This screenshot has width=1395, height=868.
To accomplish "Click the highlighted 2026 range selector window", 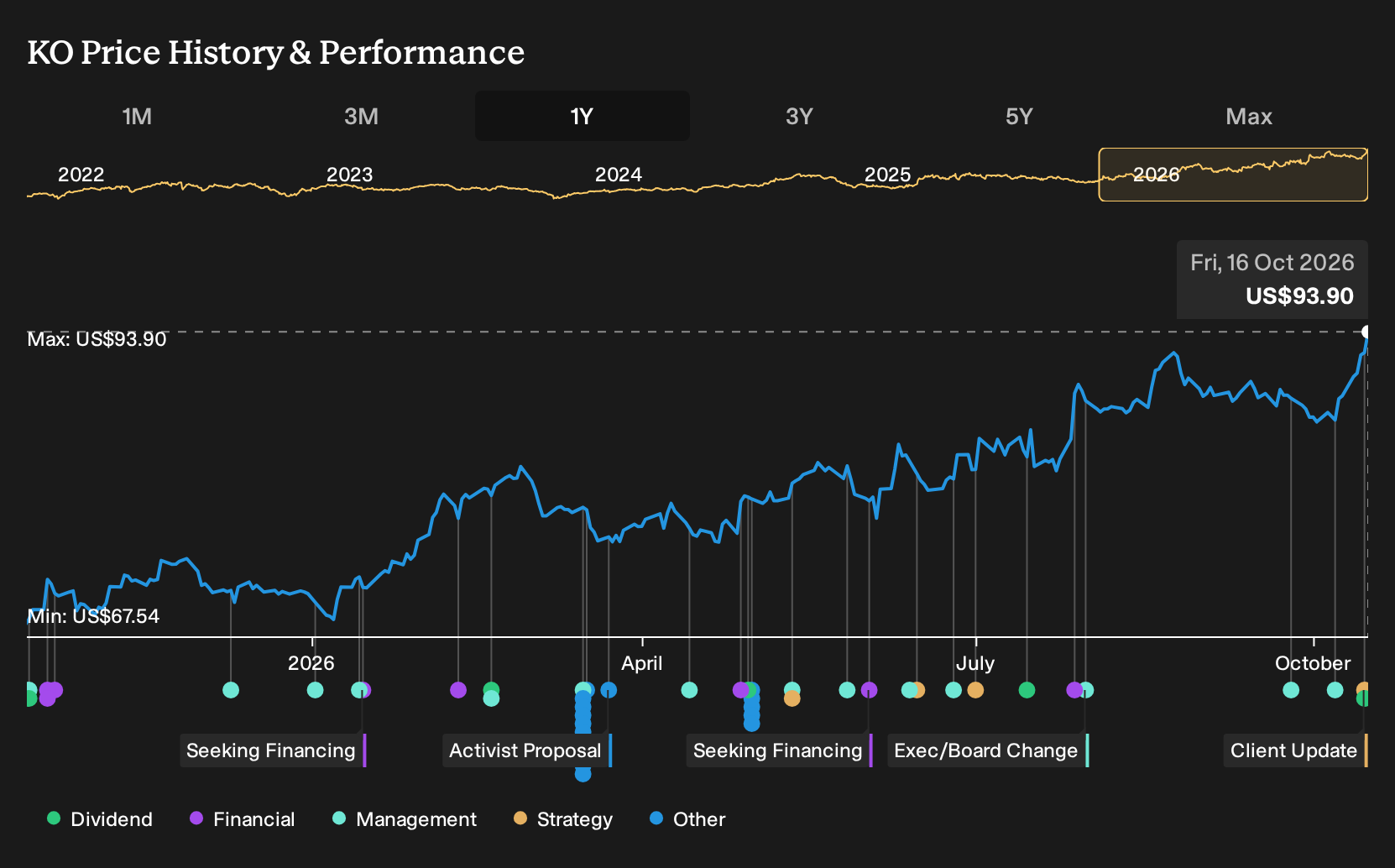I will [x=1233, y=175].
